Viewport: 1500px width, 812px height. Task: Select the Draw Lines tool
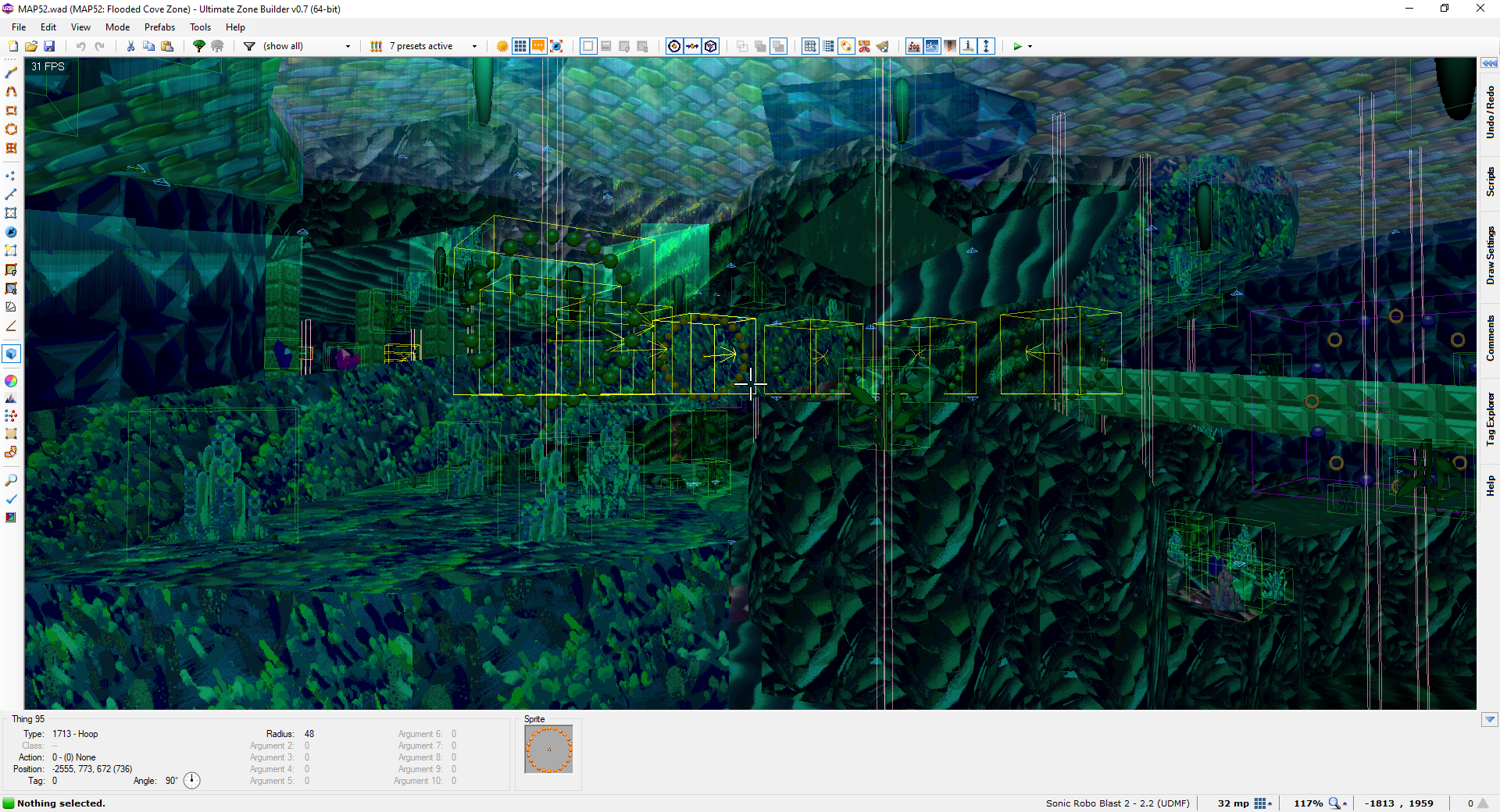coord(11,73)
